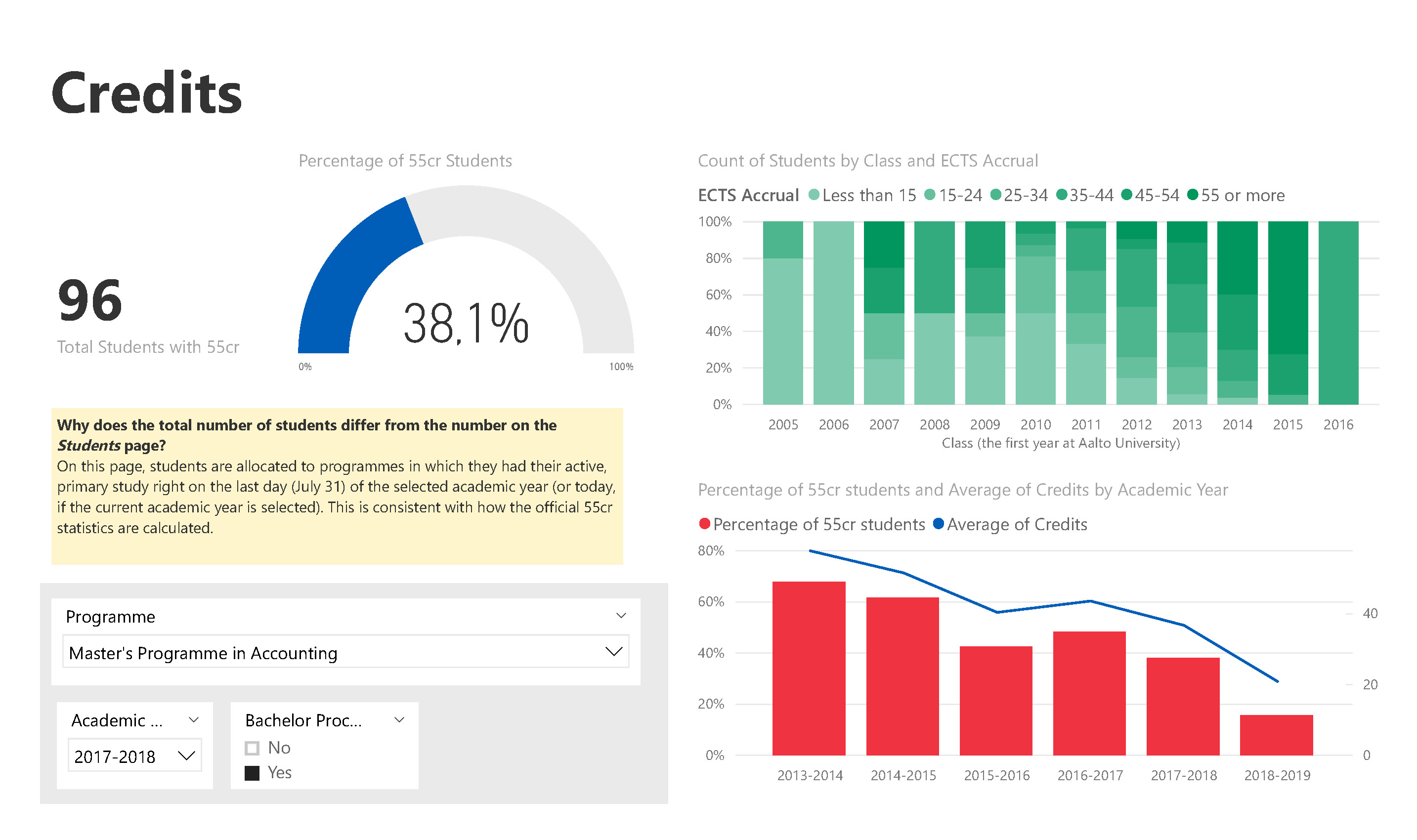Screen dimensions: 1417x840
Task: Collapse the Bachelor Proc slicer chevron
Action: tap(399, 720)
